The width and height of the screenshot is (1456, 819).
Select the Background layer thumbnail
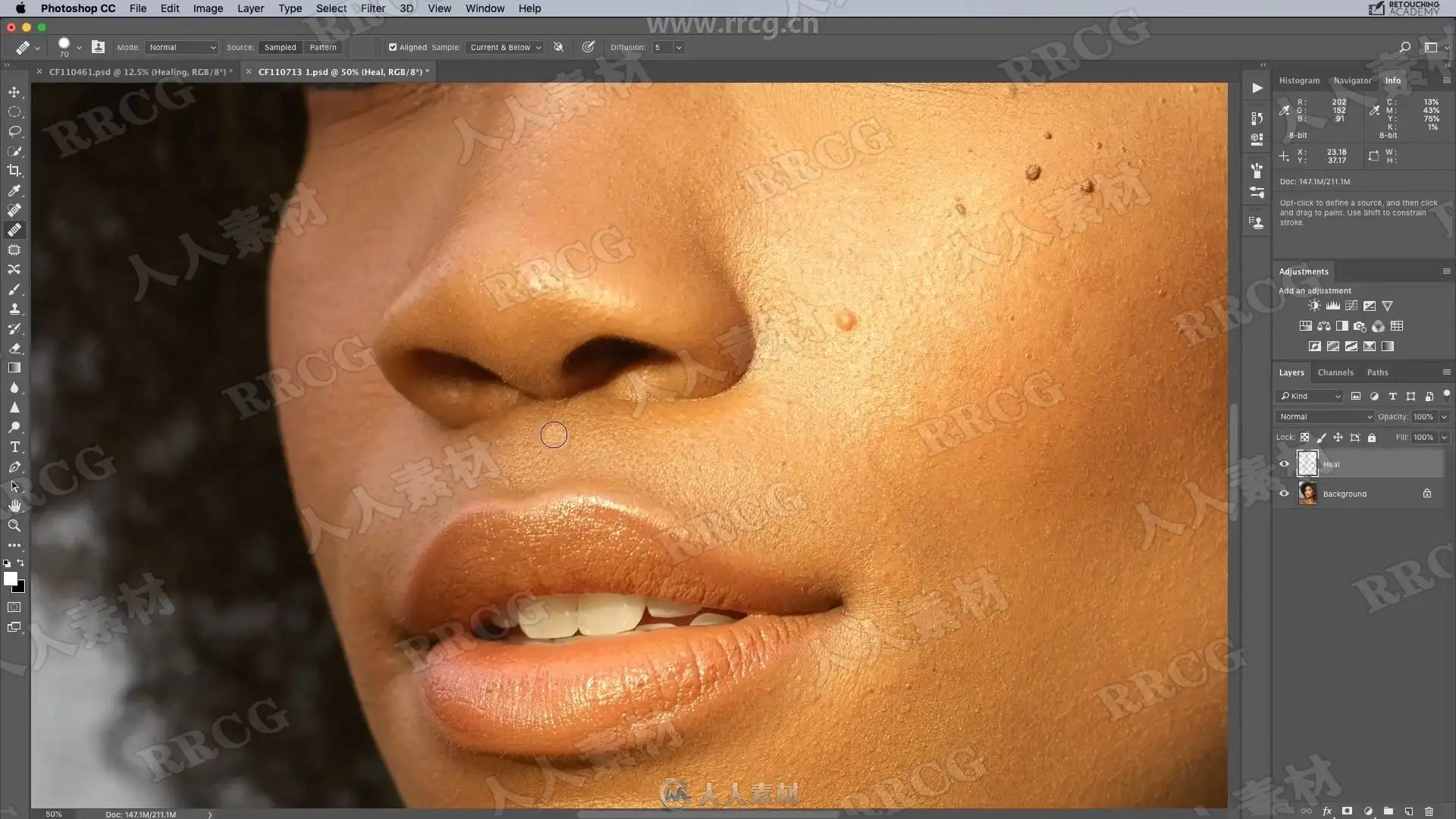[x=1307, y=494]
